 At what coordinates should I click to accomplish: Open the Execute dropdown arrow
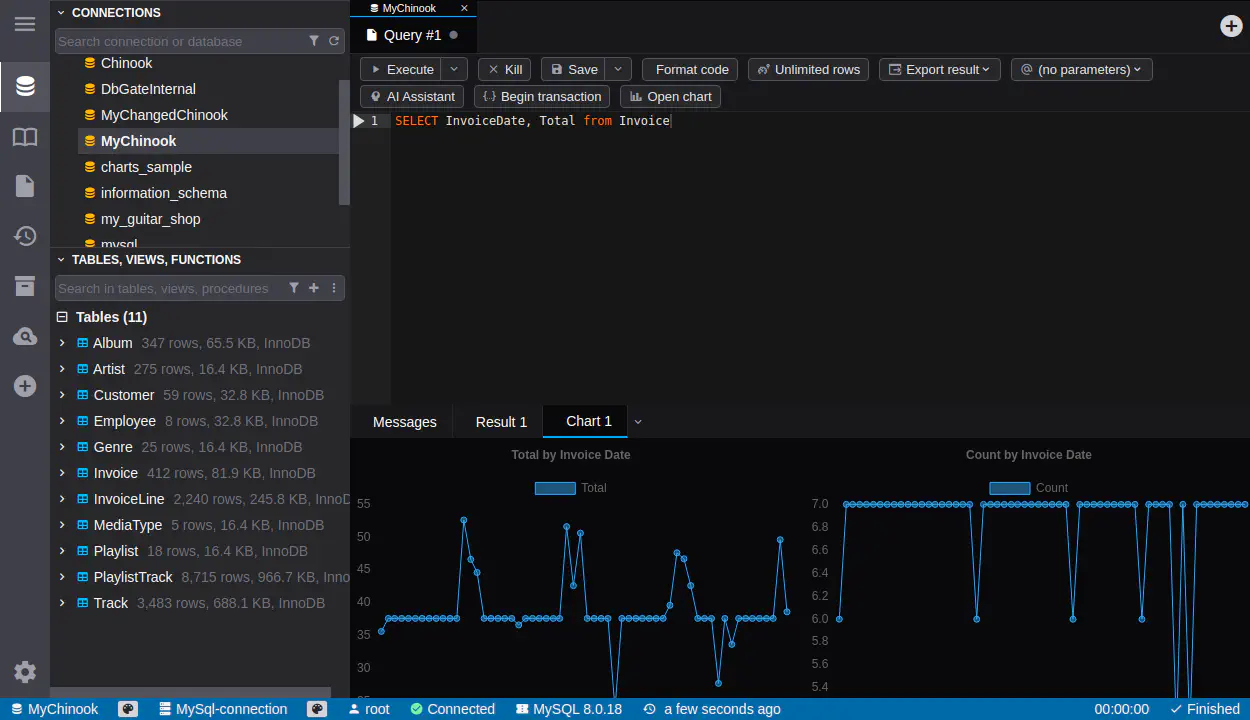pos(454,69)
